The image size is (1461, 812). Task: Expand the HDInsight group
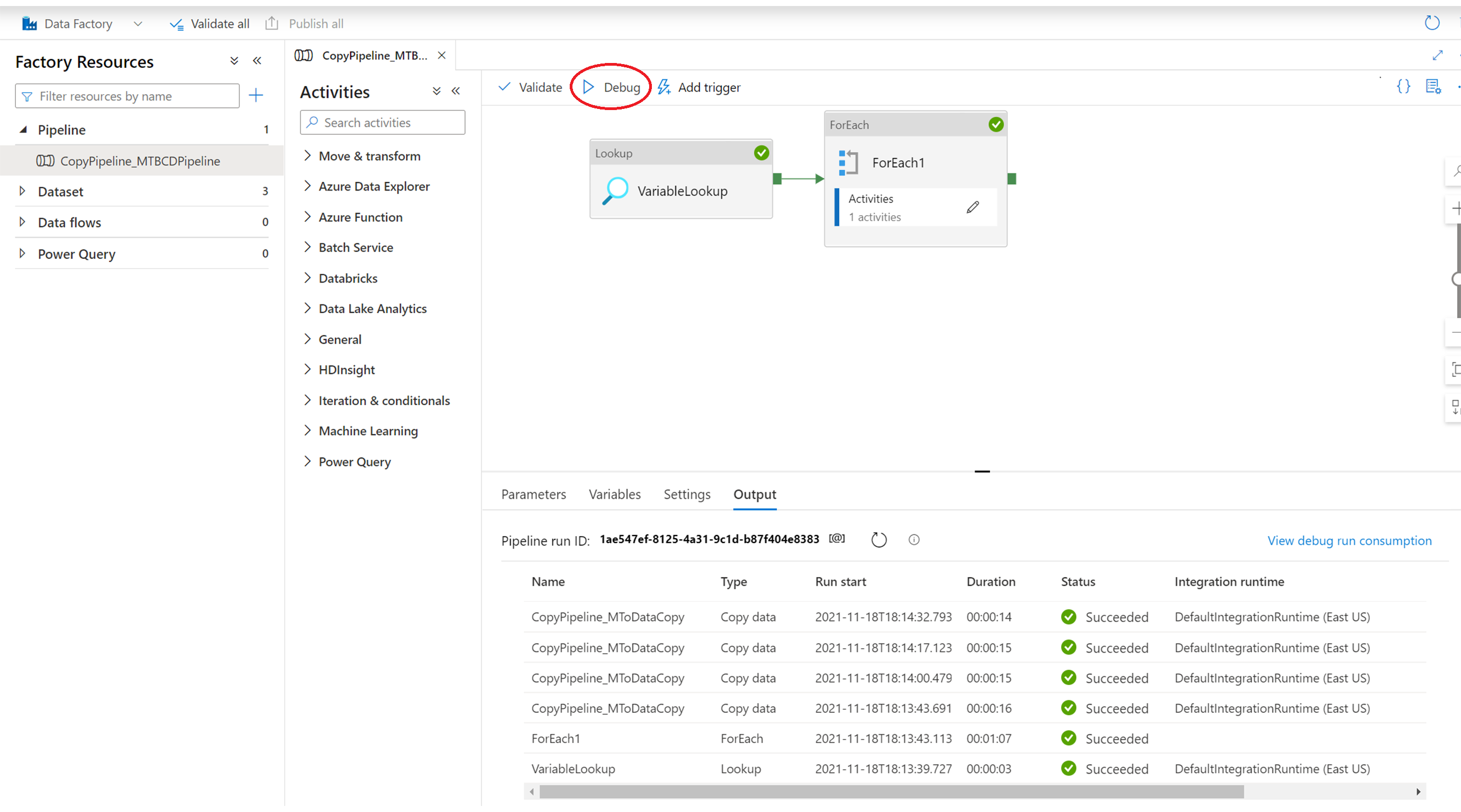[x=308, y=370]
